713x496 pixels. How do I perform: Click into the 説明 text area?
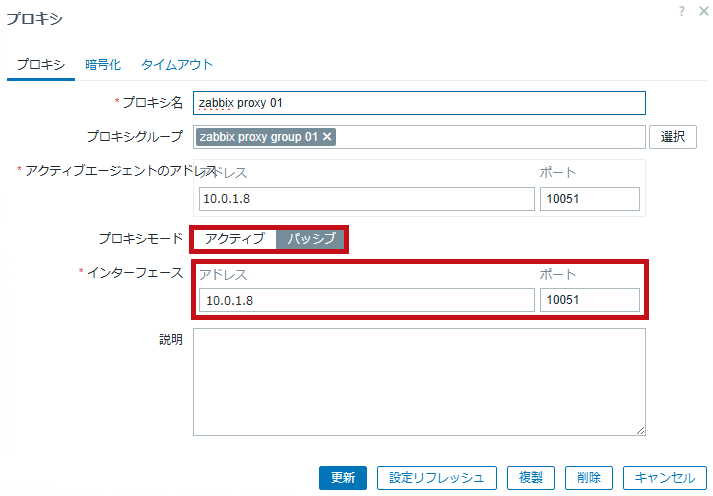point(419,382)
